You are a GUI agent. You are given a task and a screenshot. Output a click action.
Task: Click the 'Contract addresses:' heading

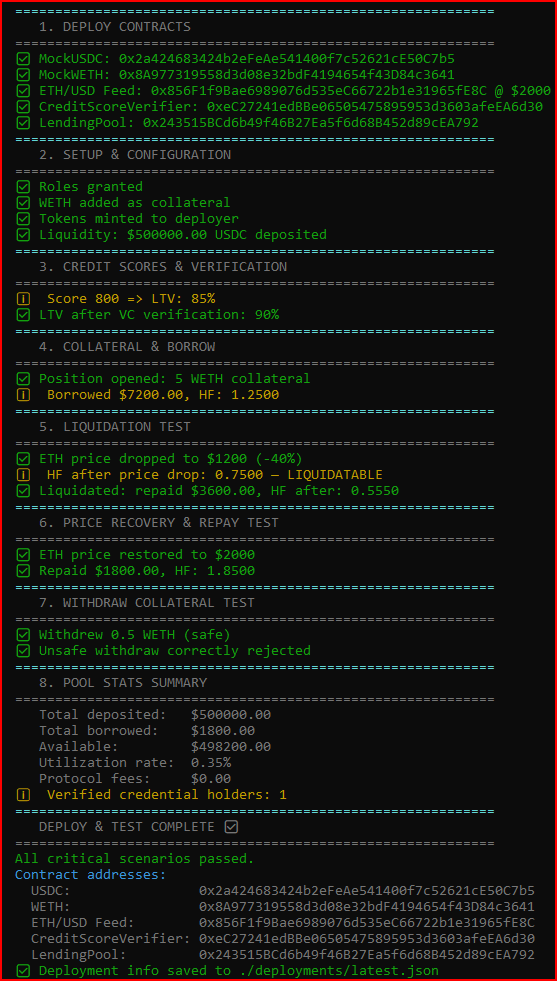pyautogui.click(x=91, y=875)
